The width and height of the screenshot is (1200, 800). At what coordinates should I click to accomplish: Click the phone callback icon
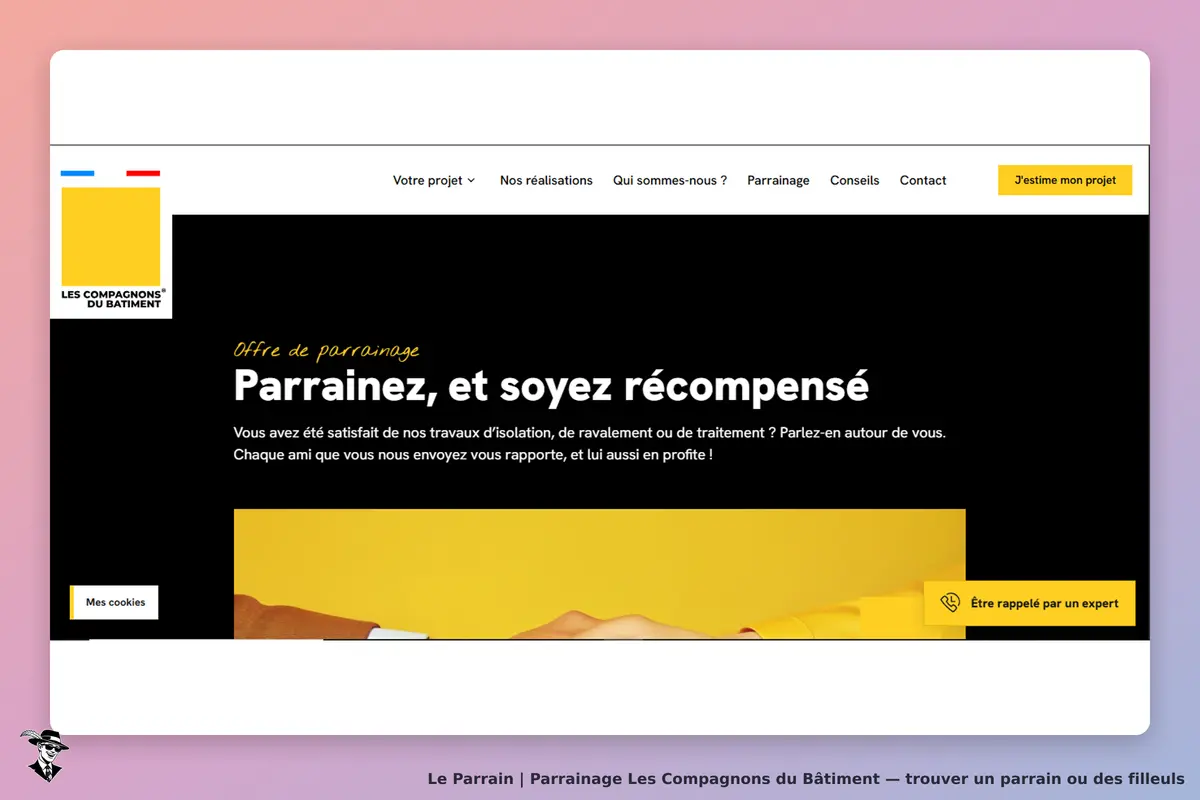(950, 603)
